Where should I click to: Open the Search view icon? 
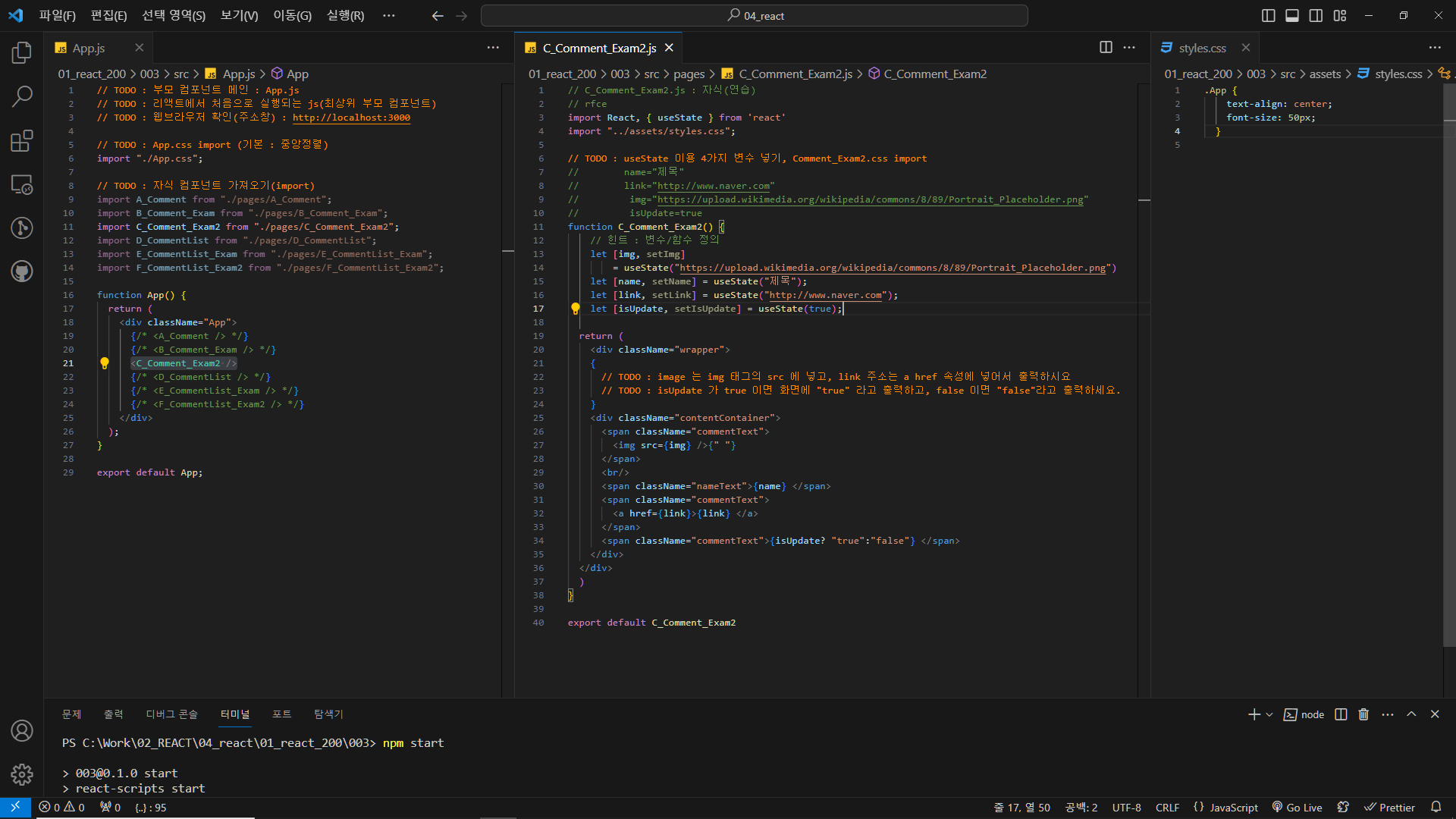pyautogui.click(x=22, y=96)
